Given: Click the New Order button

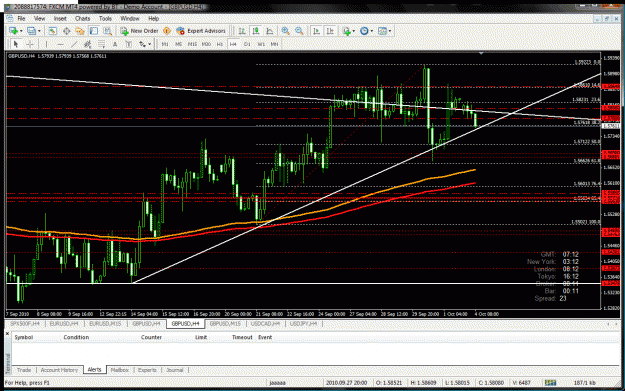Looking at the screenshot, I should coord(140,31).
